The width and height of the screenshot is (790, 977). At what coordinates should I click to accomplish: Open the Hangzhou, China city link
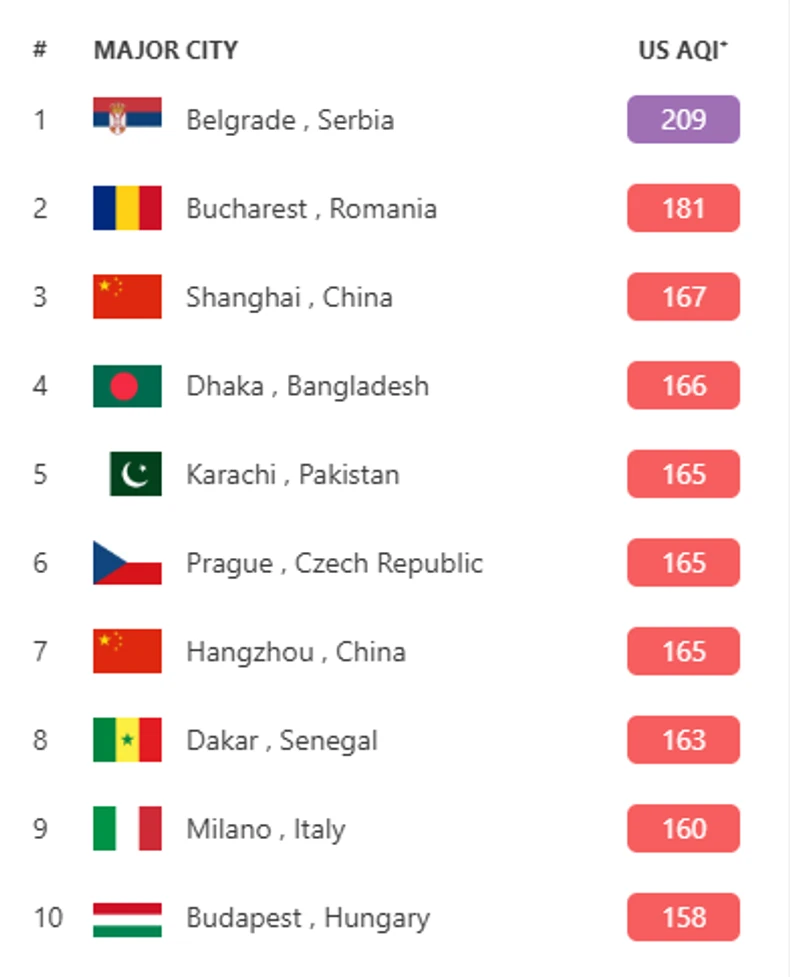point(296,652)
